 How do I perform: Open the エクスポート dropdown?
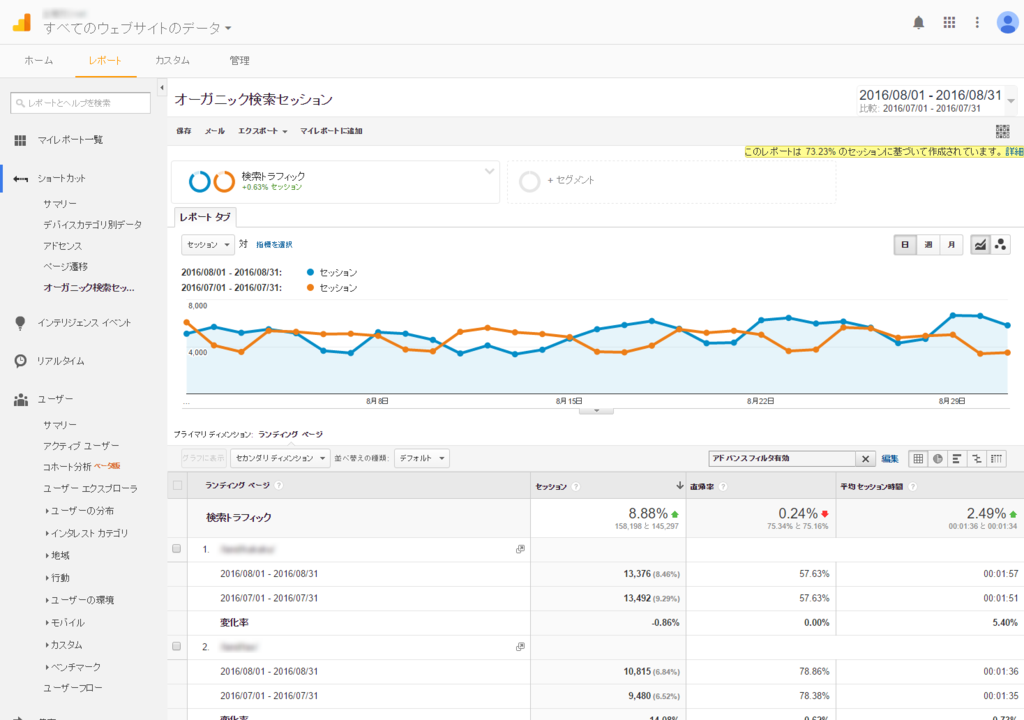263,131
